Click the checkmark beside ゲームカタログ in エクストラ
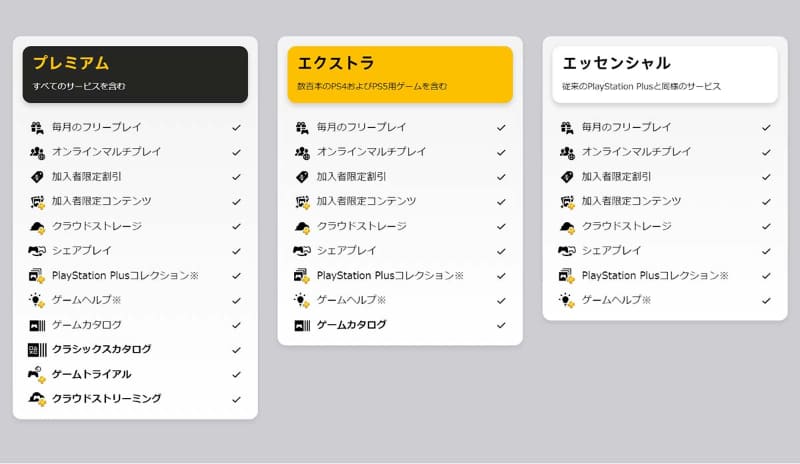This screenshot has width=800, height=464. (x=501, y=325)
